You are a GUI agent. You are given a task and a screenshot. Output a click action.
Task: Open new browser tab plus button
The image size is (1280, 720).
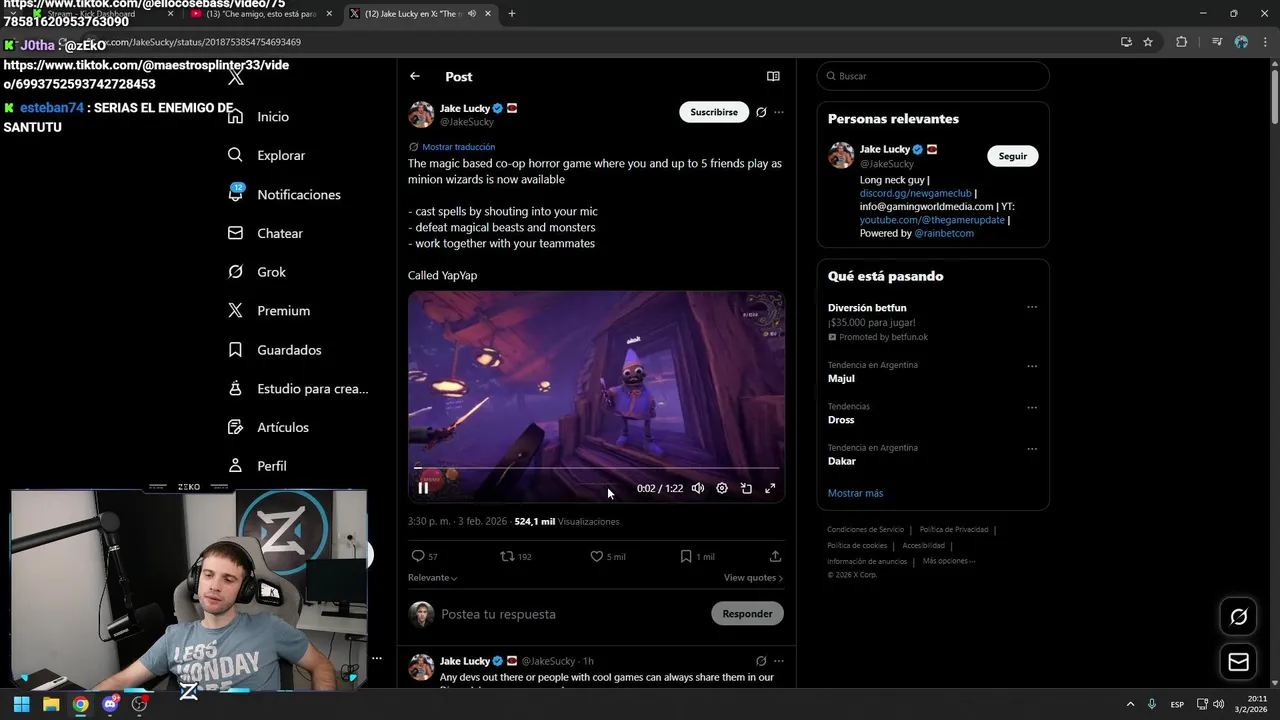coord(511,13)
